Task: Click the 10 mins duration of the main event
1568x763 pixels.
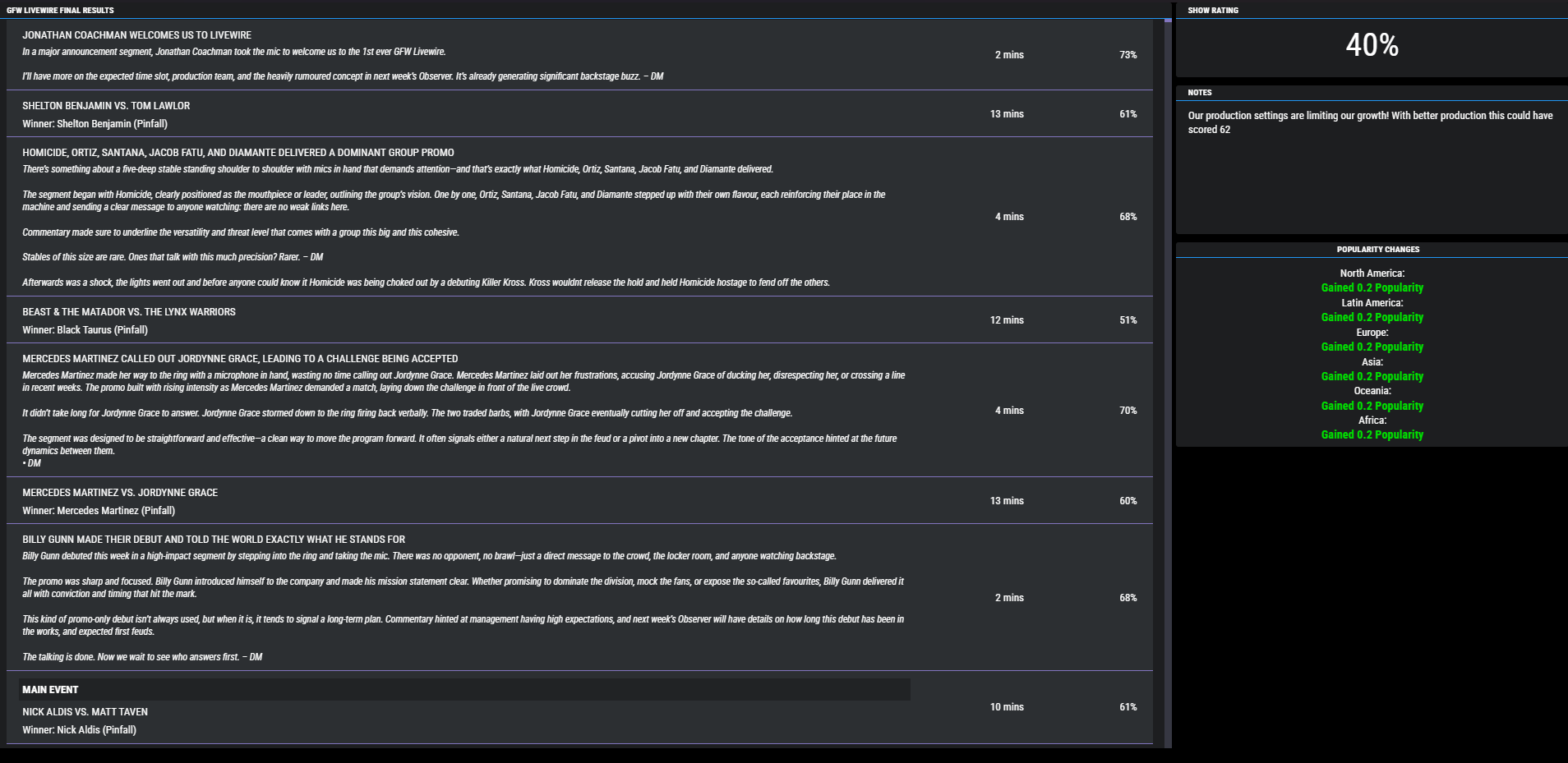Action: point(1007,707)
